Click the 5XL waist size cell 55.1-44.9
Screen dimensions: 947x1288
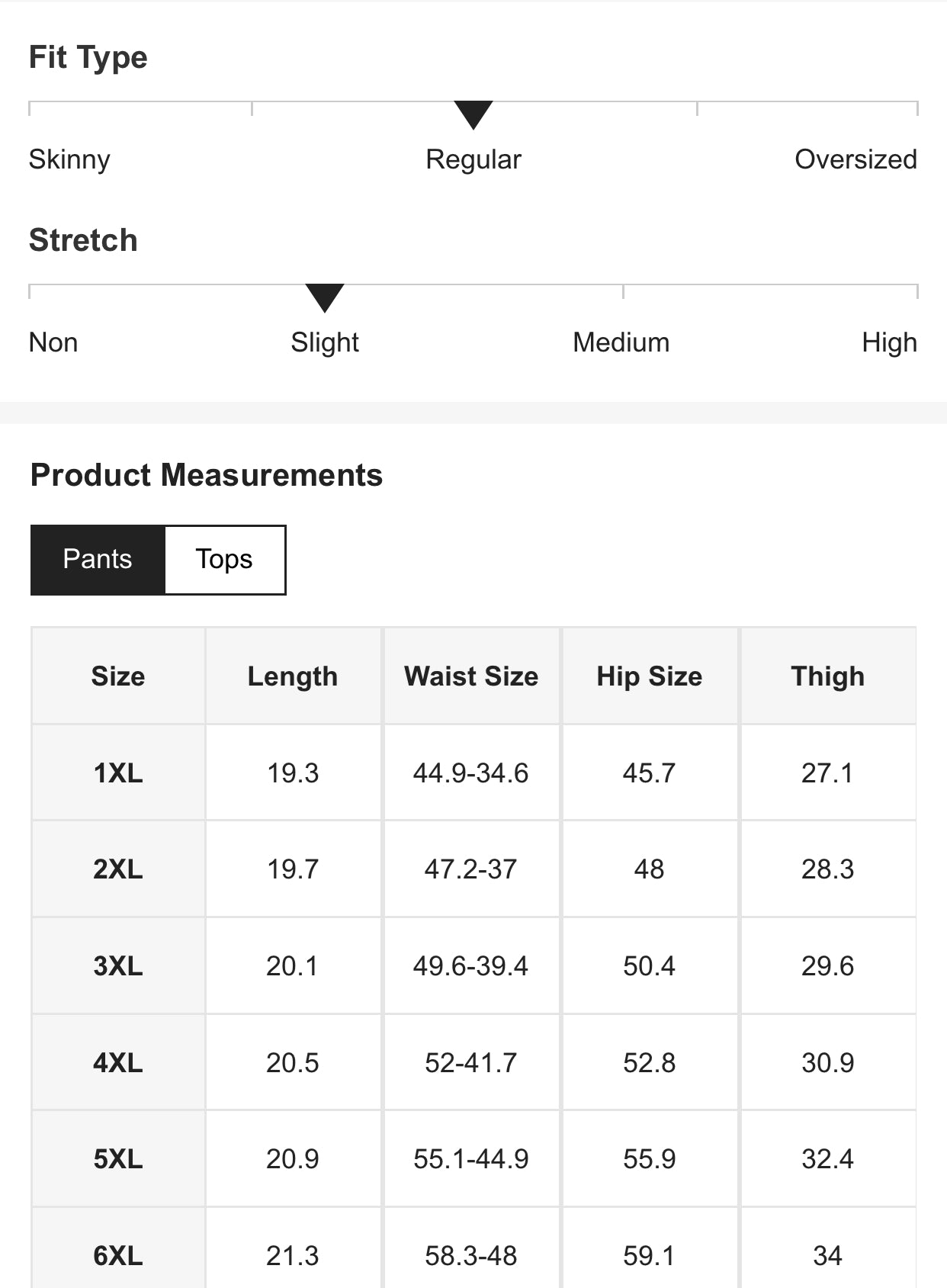471,1159
